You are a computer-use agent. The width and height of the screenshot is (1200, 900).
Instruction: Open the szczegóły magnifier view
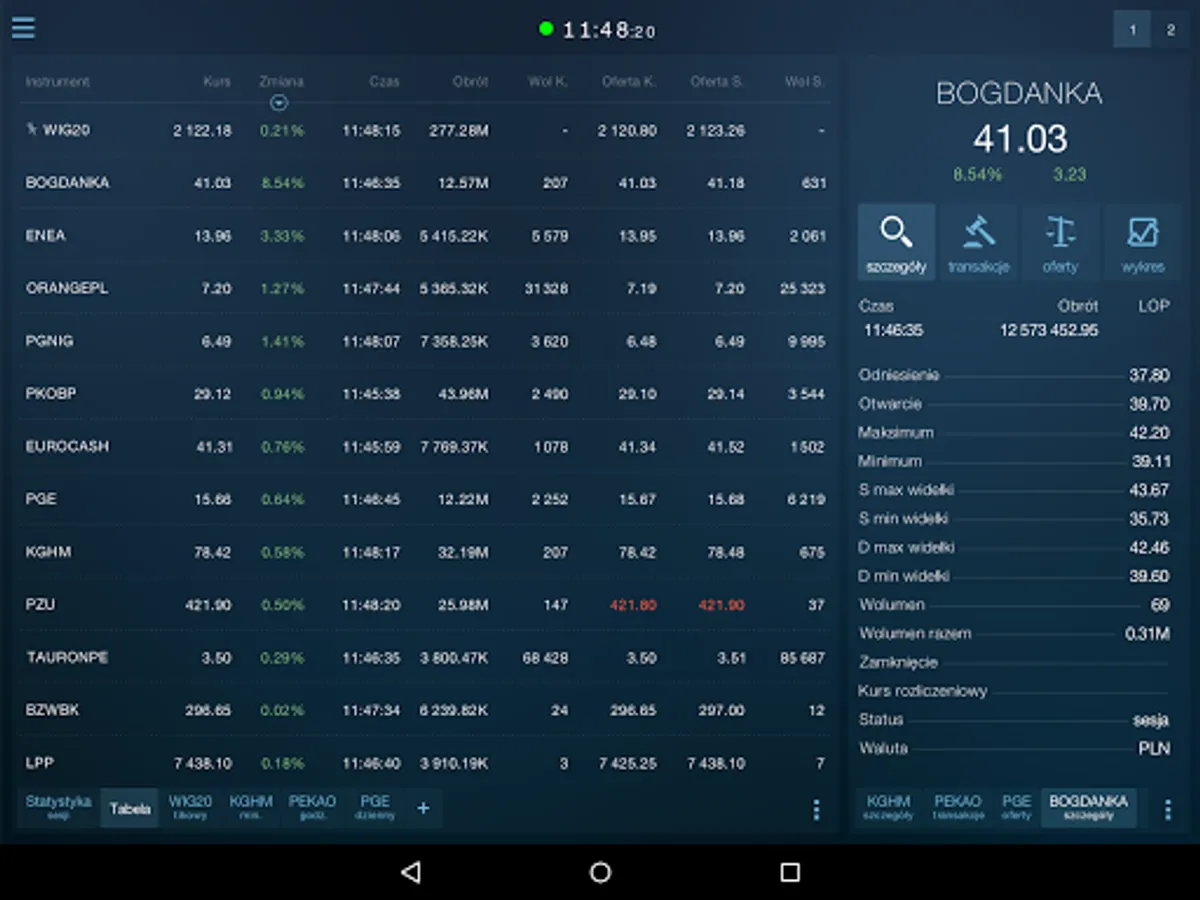pos(896,241)
